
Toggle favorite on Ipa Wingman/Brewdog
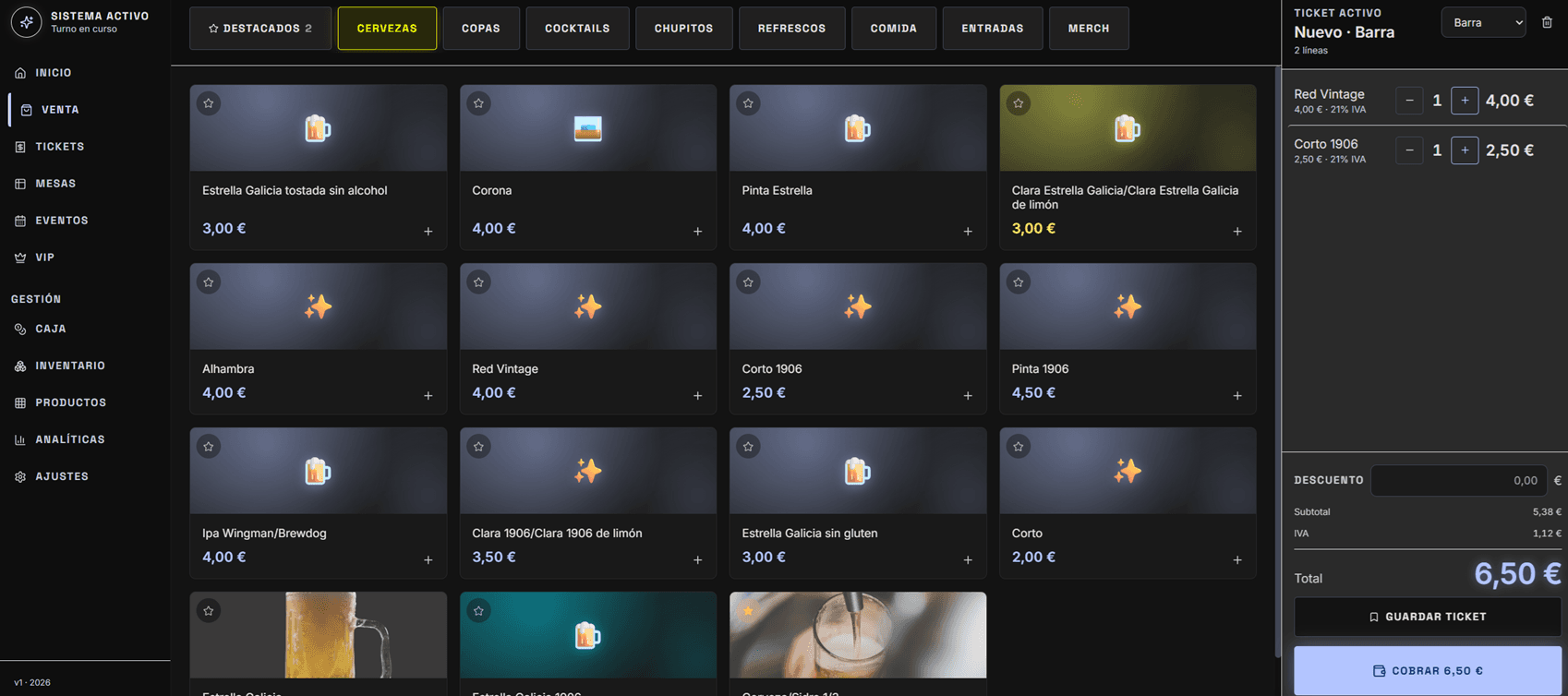tap(209, 447)
